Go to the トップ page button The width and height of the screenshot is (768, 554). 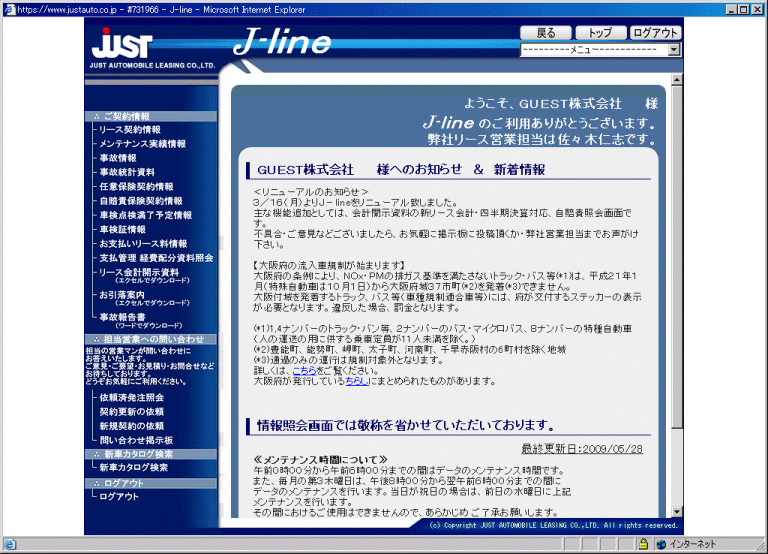pos(600,33)
